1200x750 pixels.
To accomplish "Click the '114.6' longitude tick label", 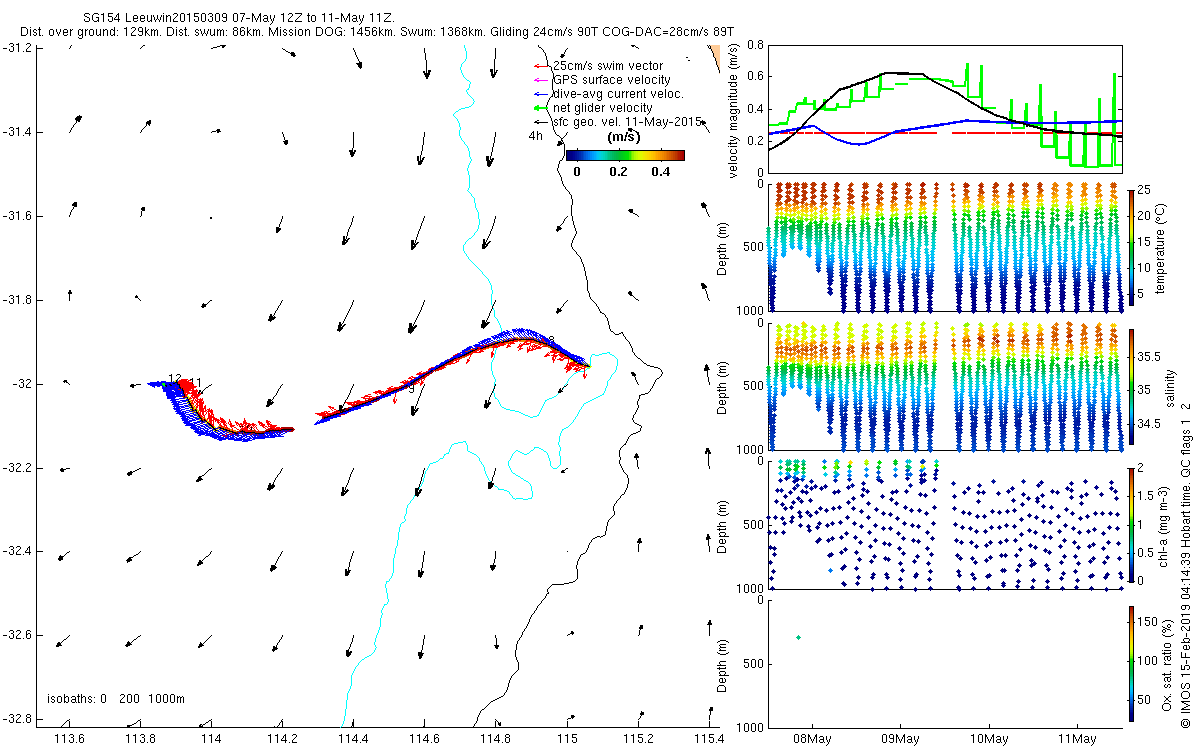I will point(424,739).
